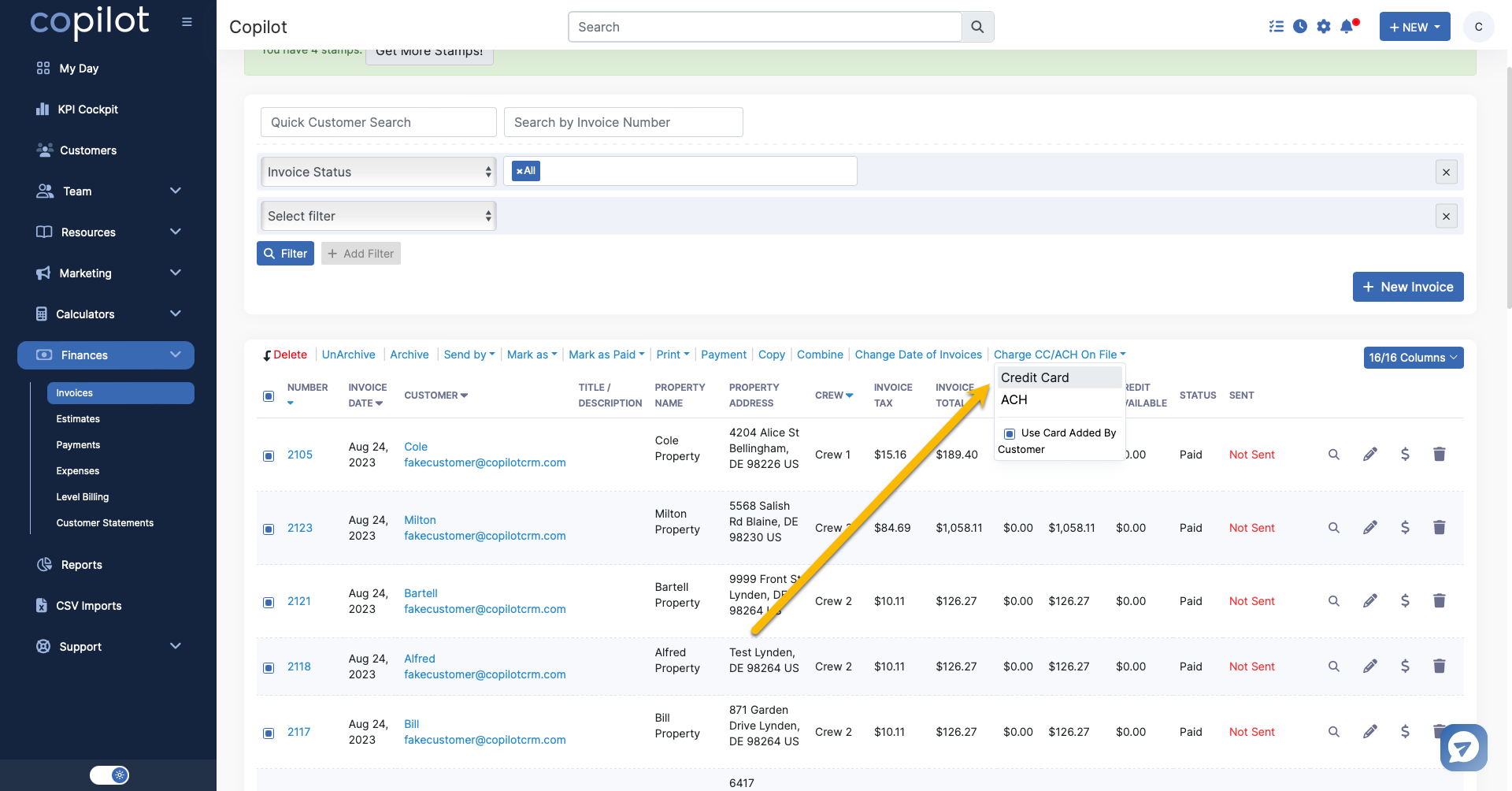Open the notifications bell icon
The width and height of the screenshot is (1512, 791).
tap(1348, 27)
